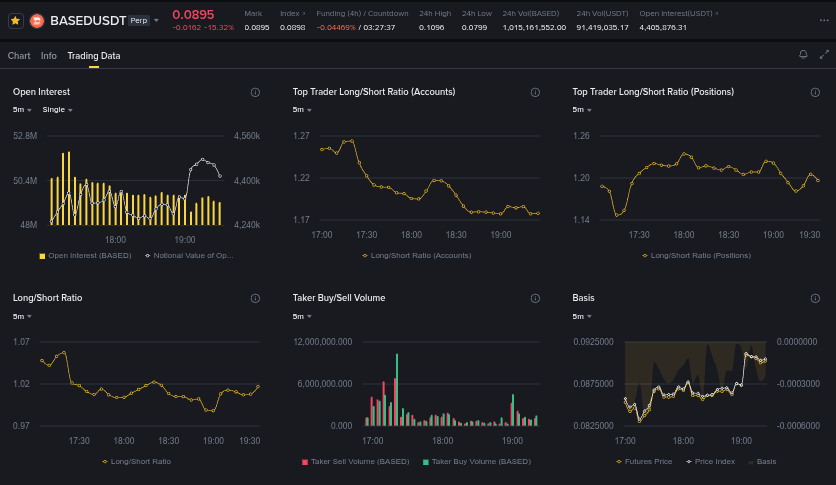Click the favorite star icon for BASEDUSDT
836x485 pixels.
point(16,20)
